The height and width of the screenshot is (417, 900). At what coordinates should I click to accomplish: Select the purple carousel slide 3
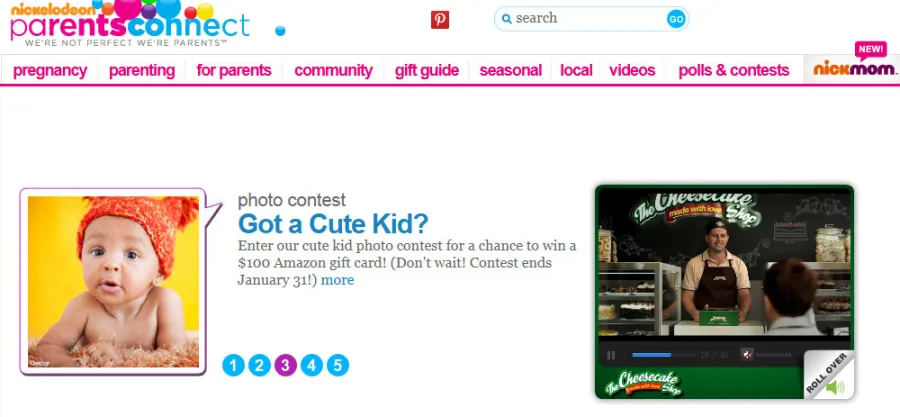coord(285,365)
